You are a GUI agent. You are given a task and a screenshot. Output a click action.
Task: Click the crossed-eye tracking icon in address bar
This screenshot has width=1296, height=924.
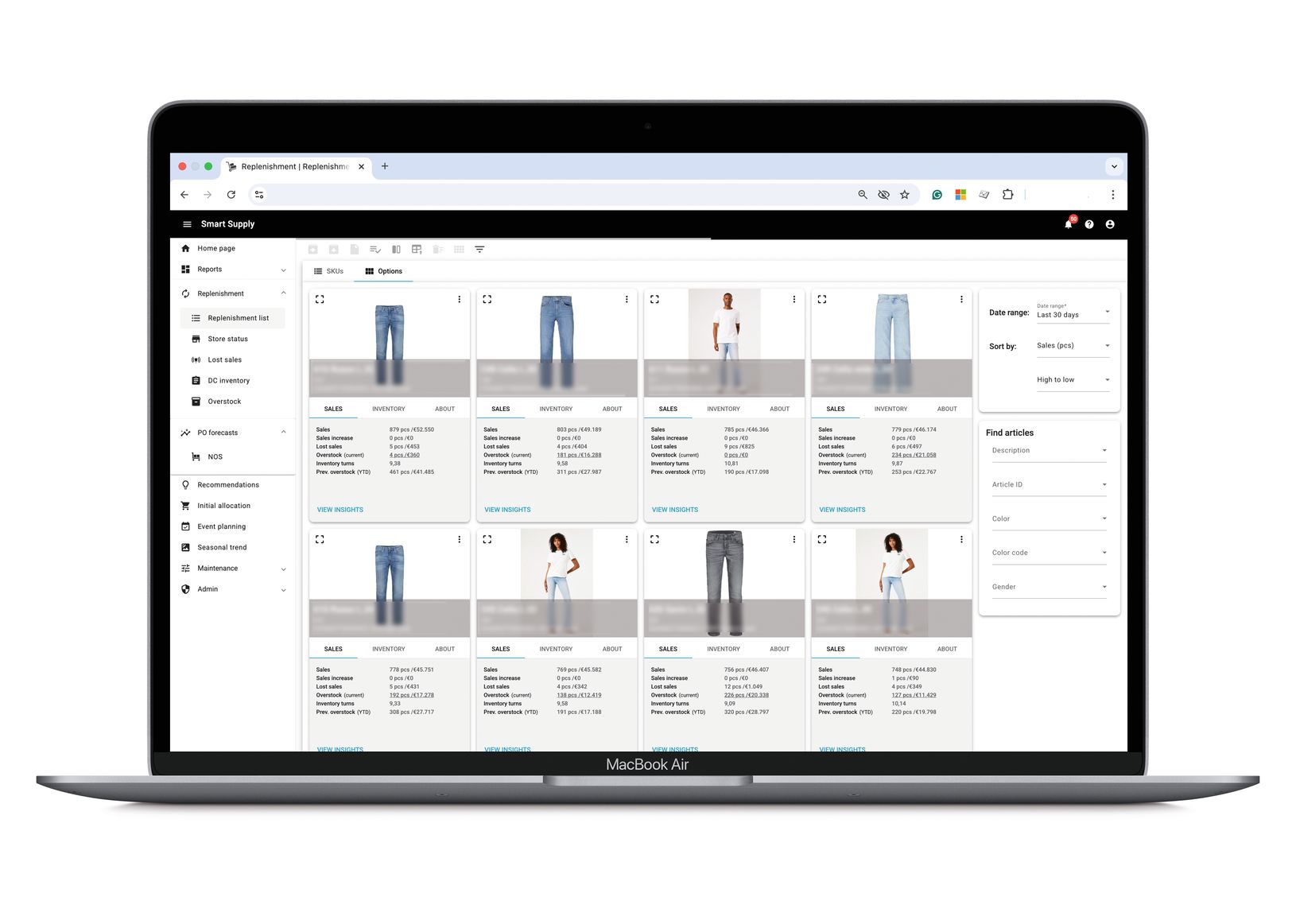coord(883,195)
